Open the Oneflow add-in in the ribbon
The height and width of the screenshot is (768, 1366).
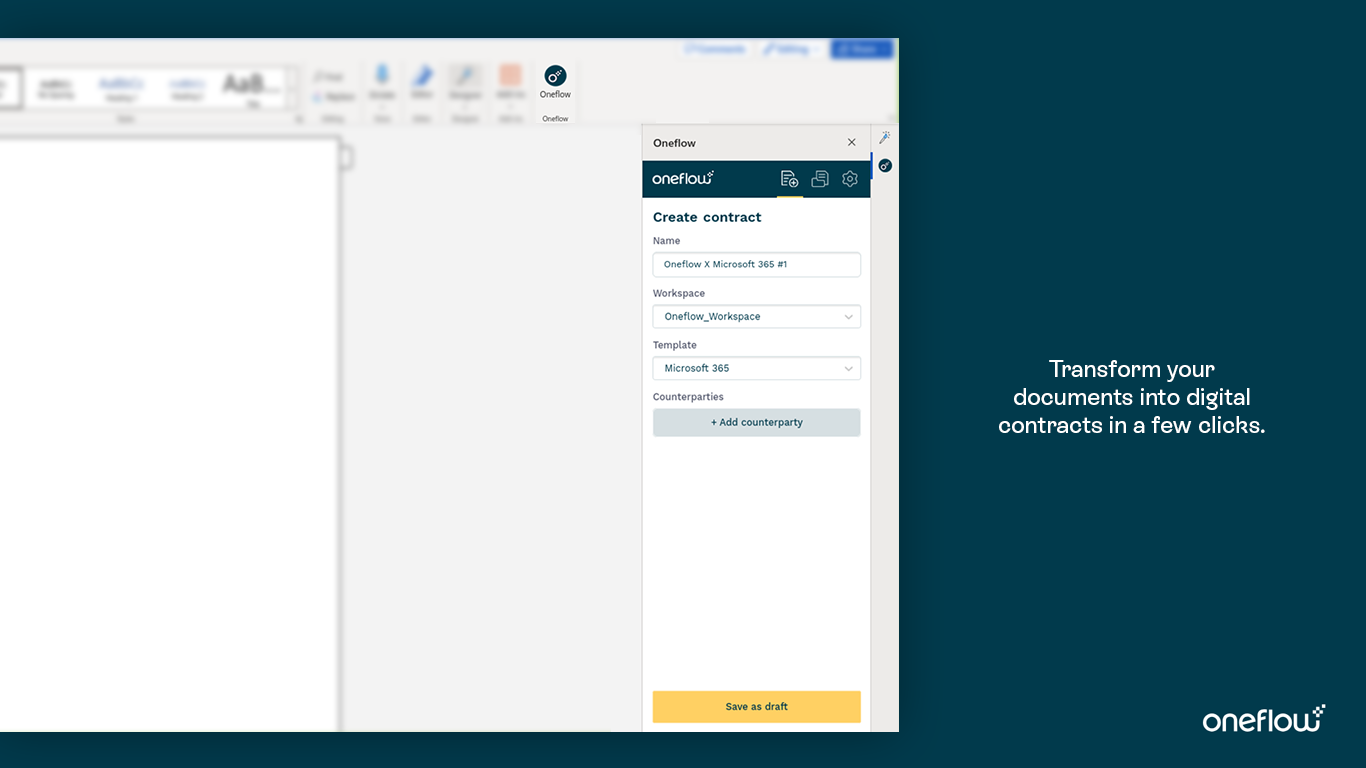coord(555,81)
